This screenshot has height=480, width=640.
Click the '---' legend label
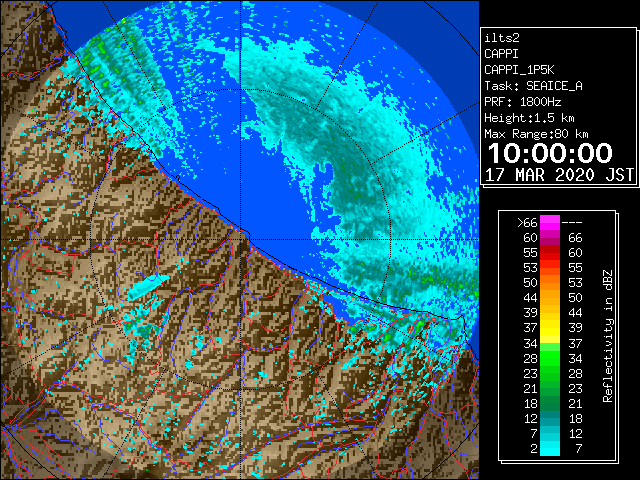572,223
